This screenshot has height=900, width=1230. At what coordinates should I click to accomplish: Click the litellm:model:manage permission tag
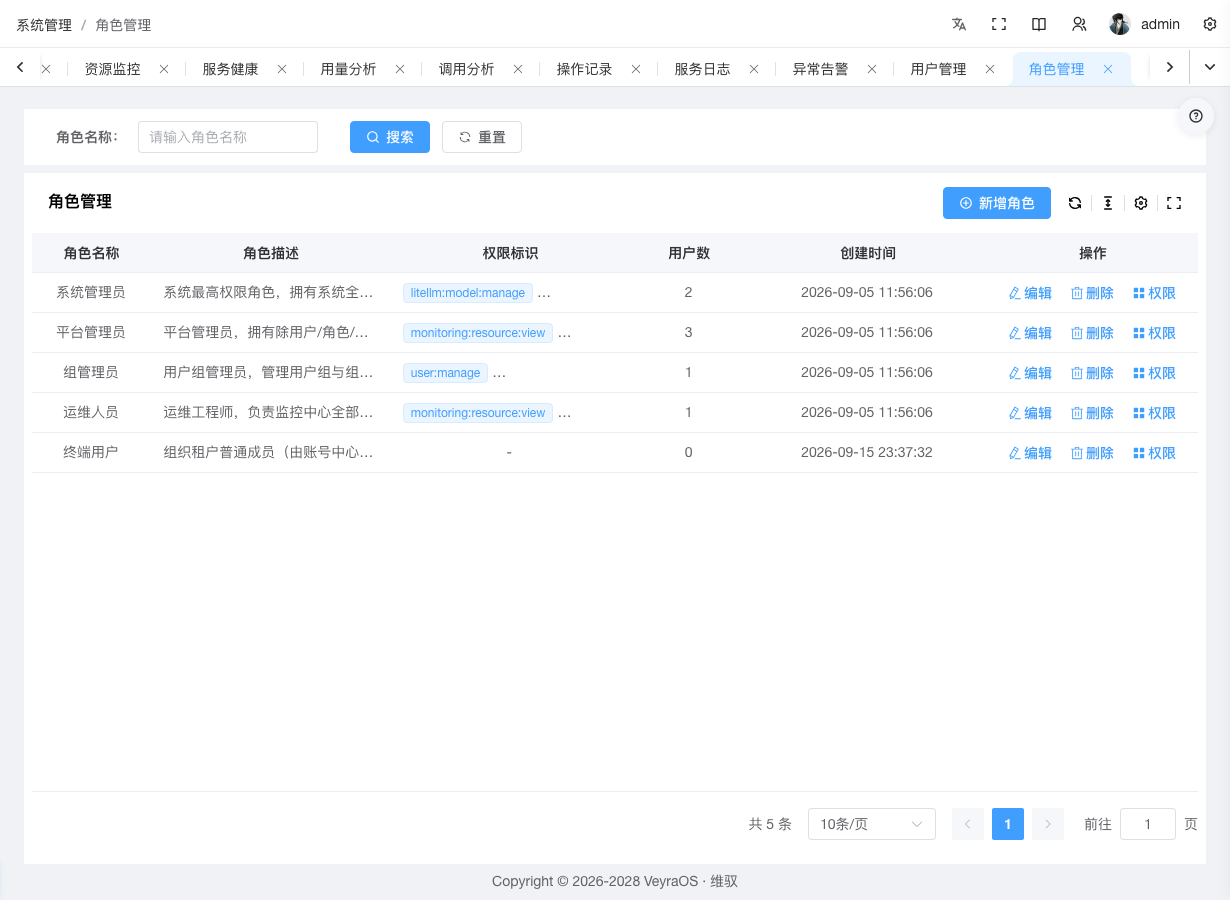pos(468,293)
